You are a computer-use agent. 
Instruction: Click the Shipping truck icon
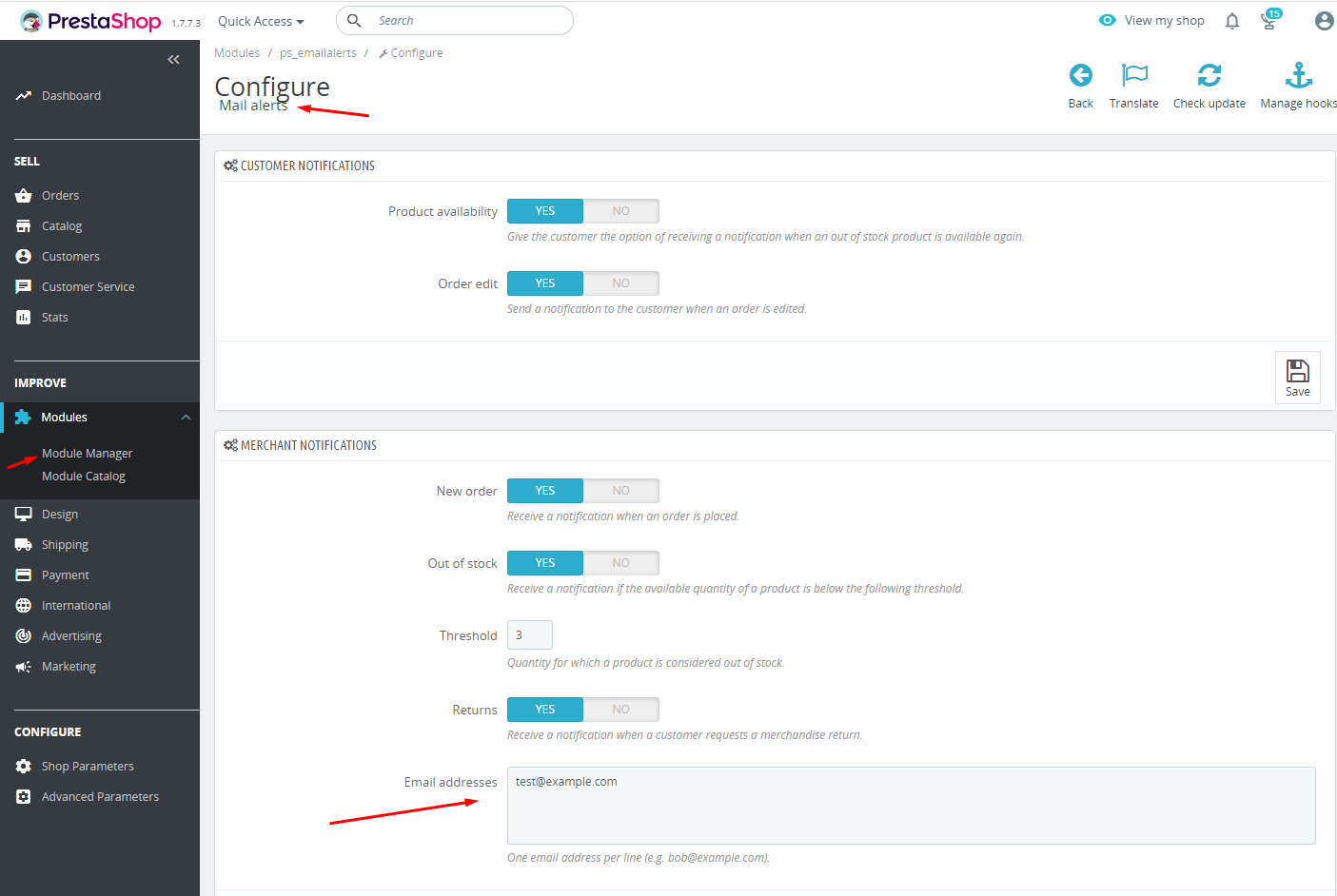click(24, 545)
